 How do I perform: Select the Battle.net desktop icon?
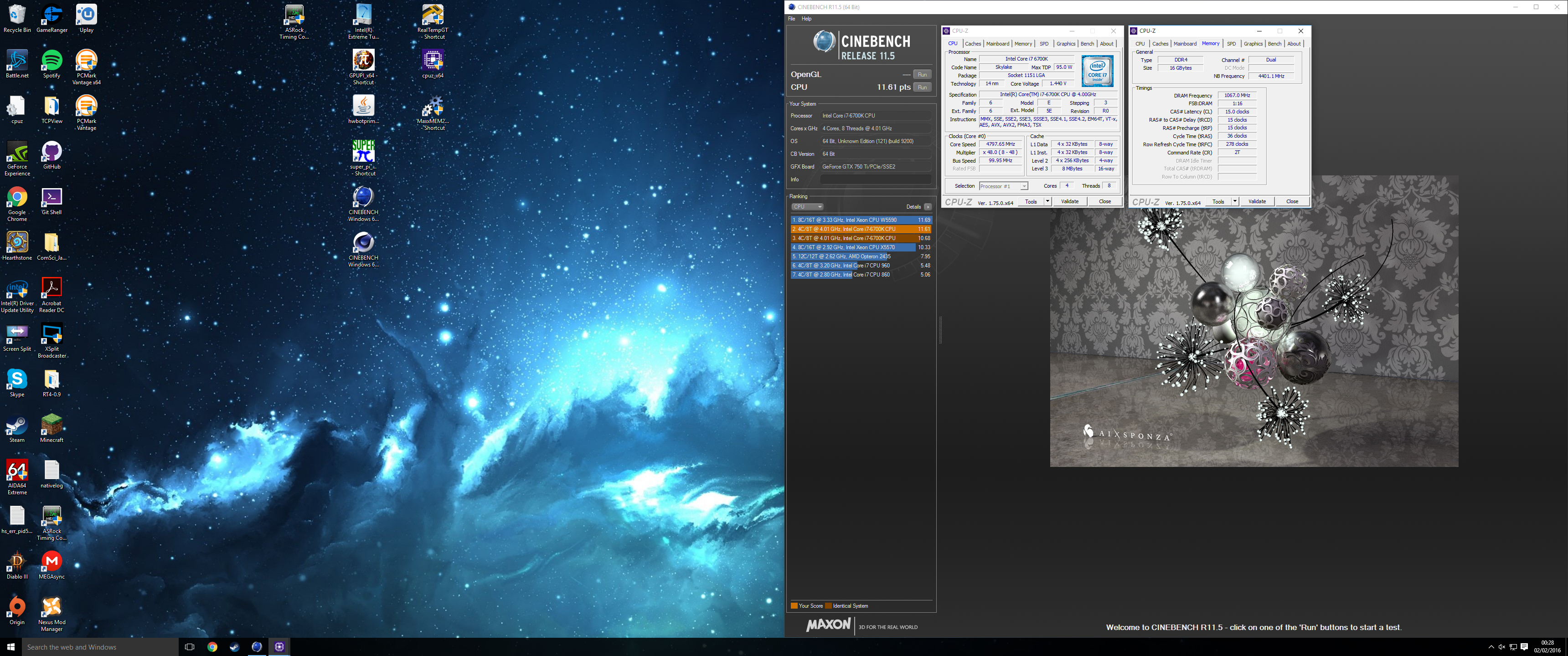pos(17,64)
